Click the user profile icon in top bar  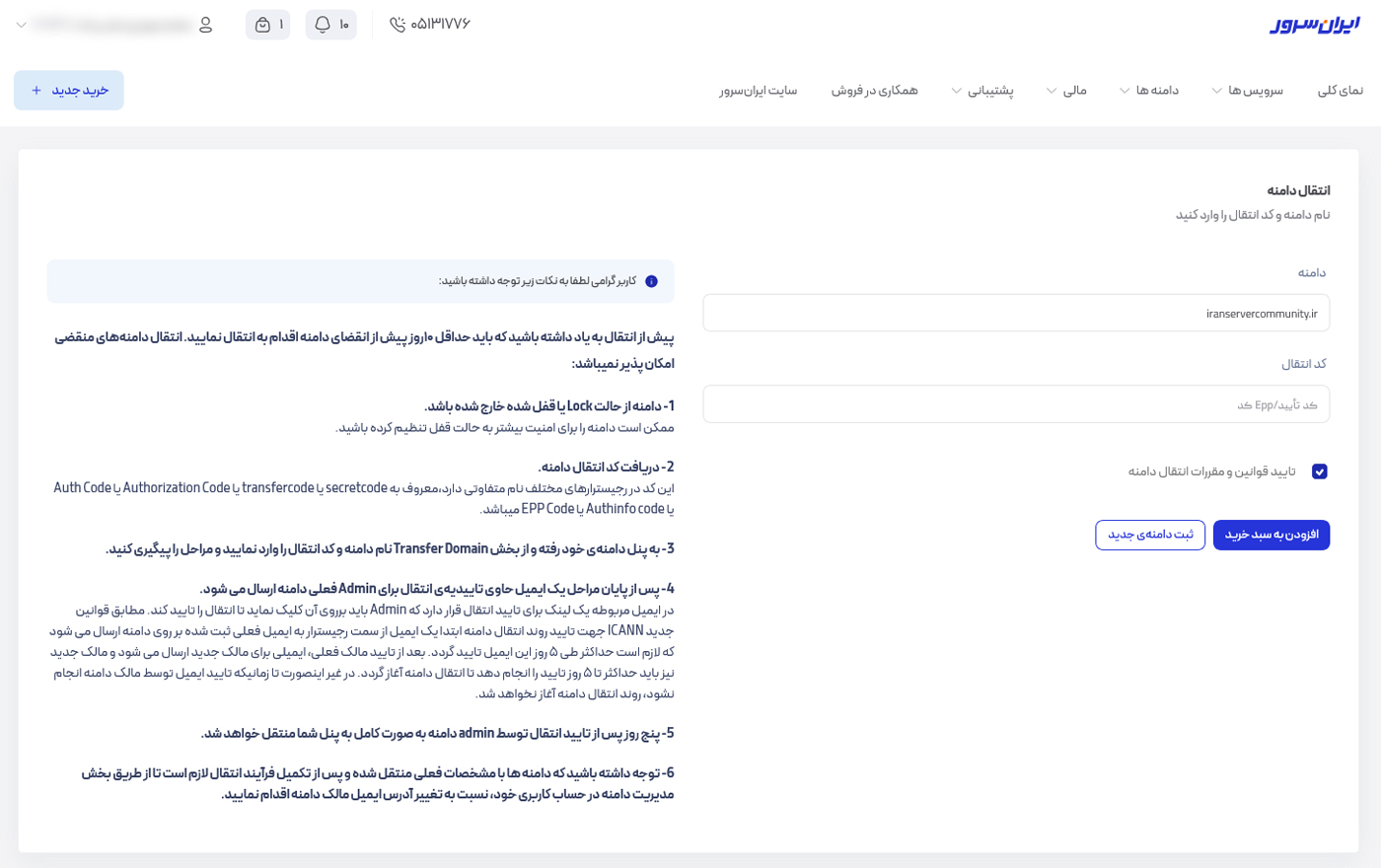pyautogui.click(x=205, y=25)
